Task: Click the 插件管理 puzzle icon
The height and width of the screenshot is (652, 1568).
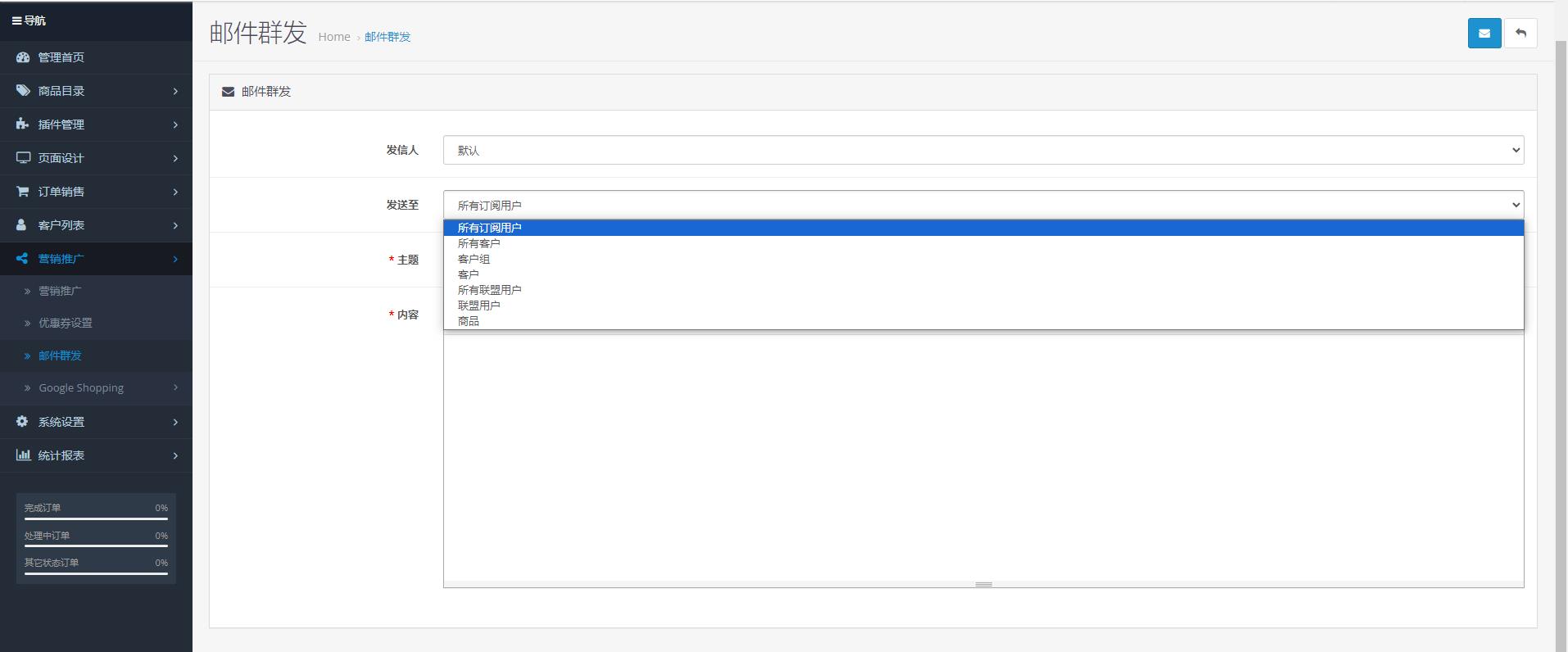Action: 23,125
